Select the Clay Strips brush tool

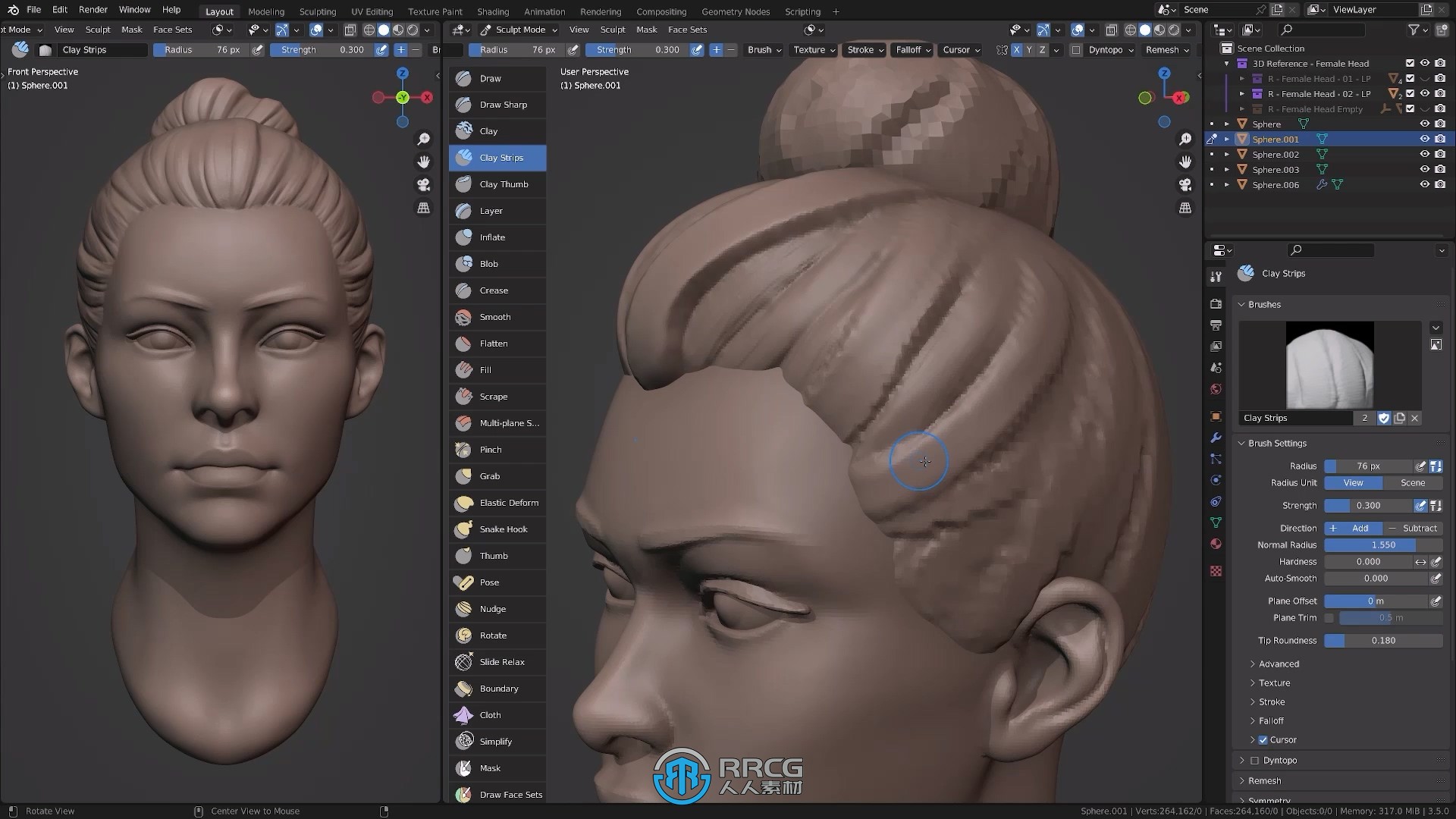pyautogui.click(x=501, y=157)
